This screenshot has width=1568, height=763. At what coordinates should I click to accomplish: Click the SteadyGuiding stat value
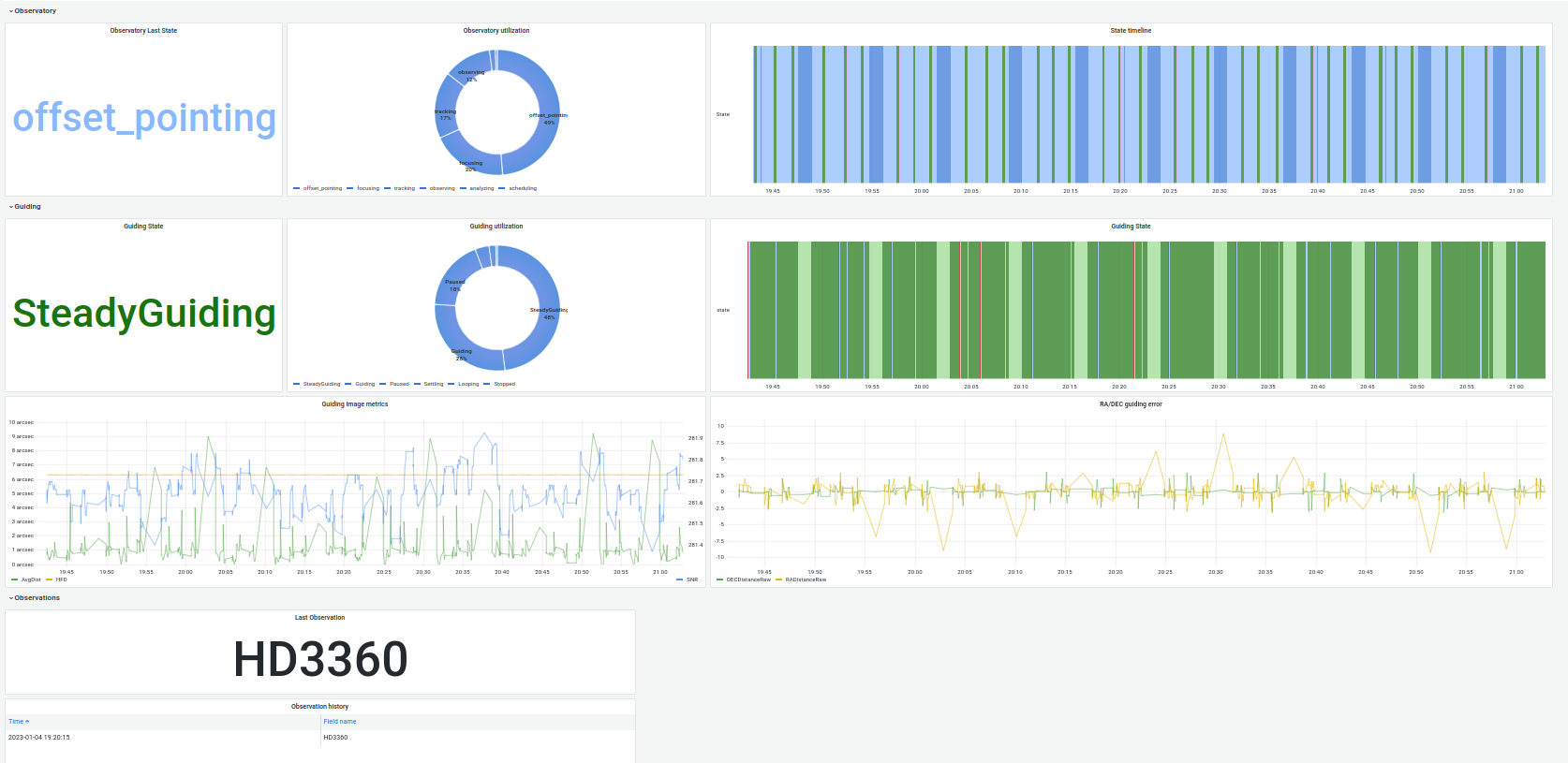(x=144, y=314)
